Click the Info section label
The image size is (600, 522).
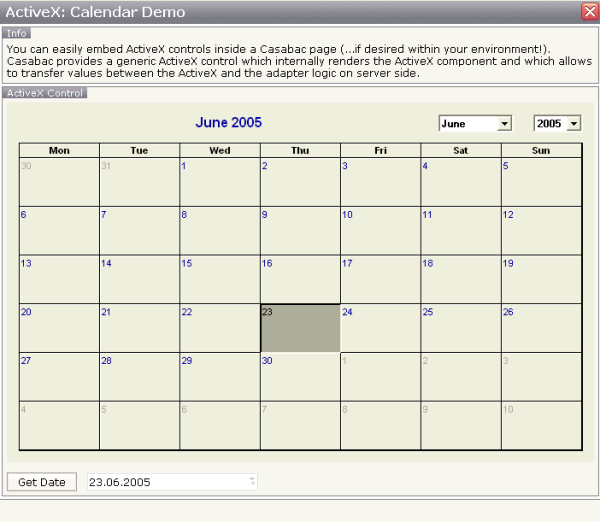pyautogui.click(x=17, y=33)
